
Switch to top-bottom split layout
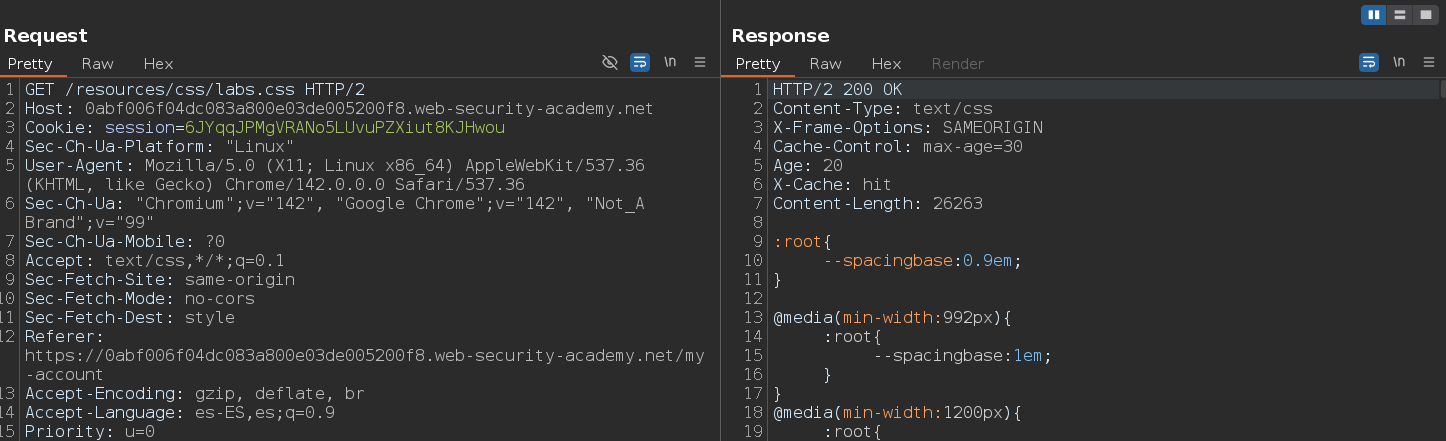pyautogui.click(x=1400, y=15)
